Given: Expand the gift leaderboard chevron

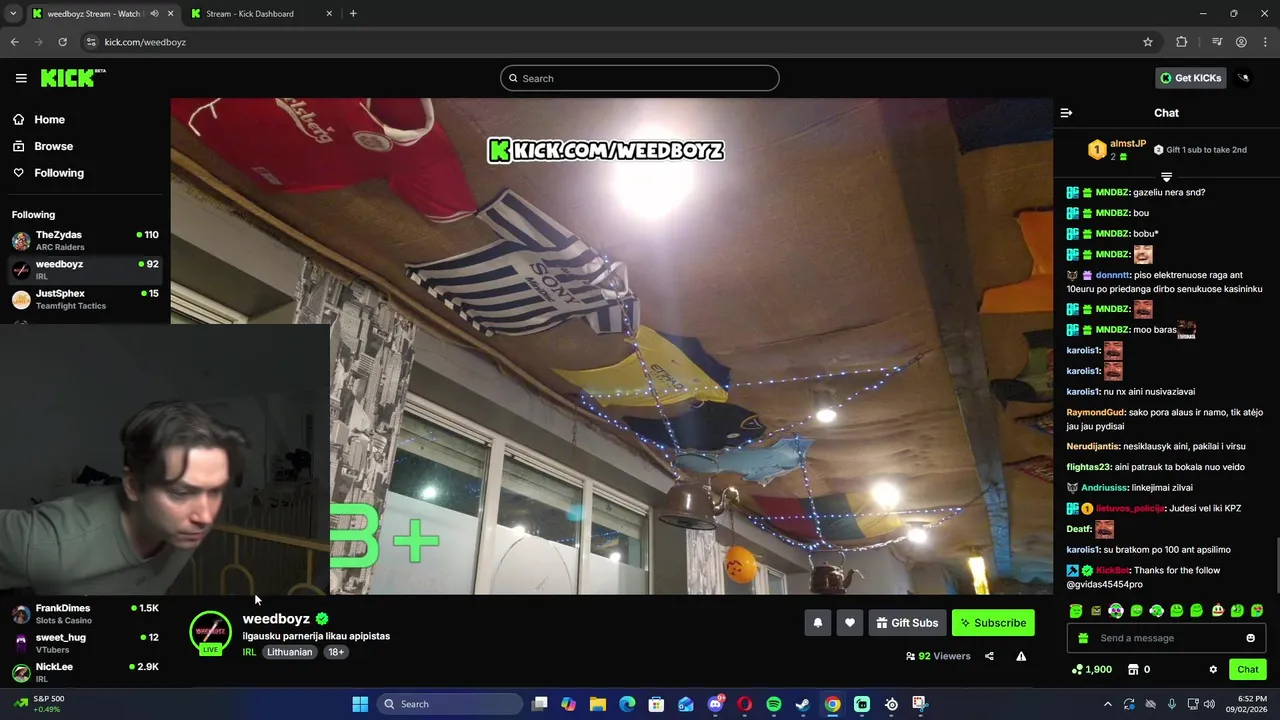Looking at the screenshot, I should (1166, 177).
